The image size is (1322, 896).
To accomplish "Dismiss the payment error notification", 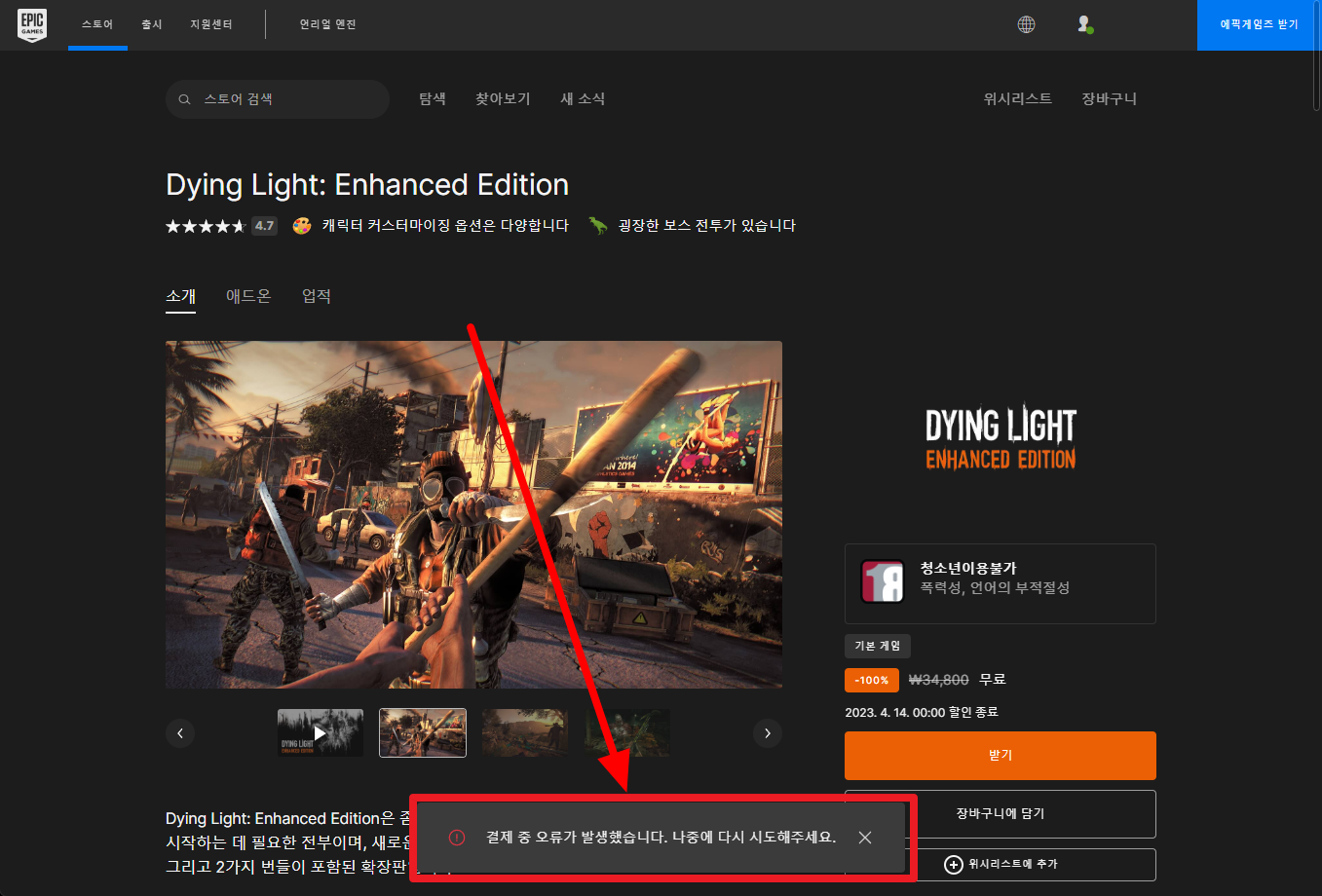I will coord(864,838).
